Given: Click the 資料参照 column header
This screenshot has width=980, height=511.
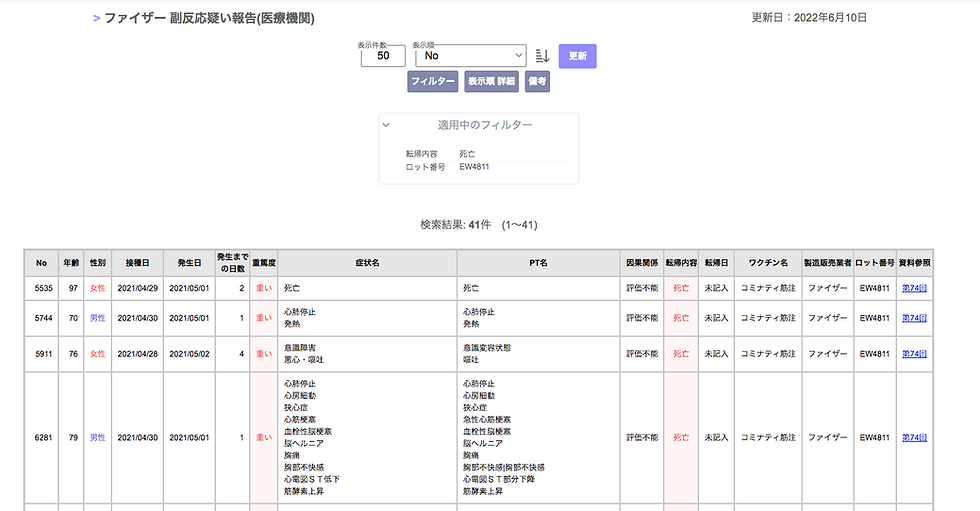Looking at the screenshot, I should click(x=915, y=263).
